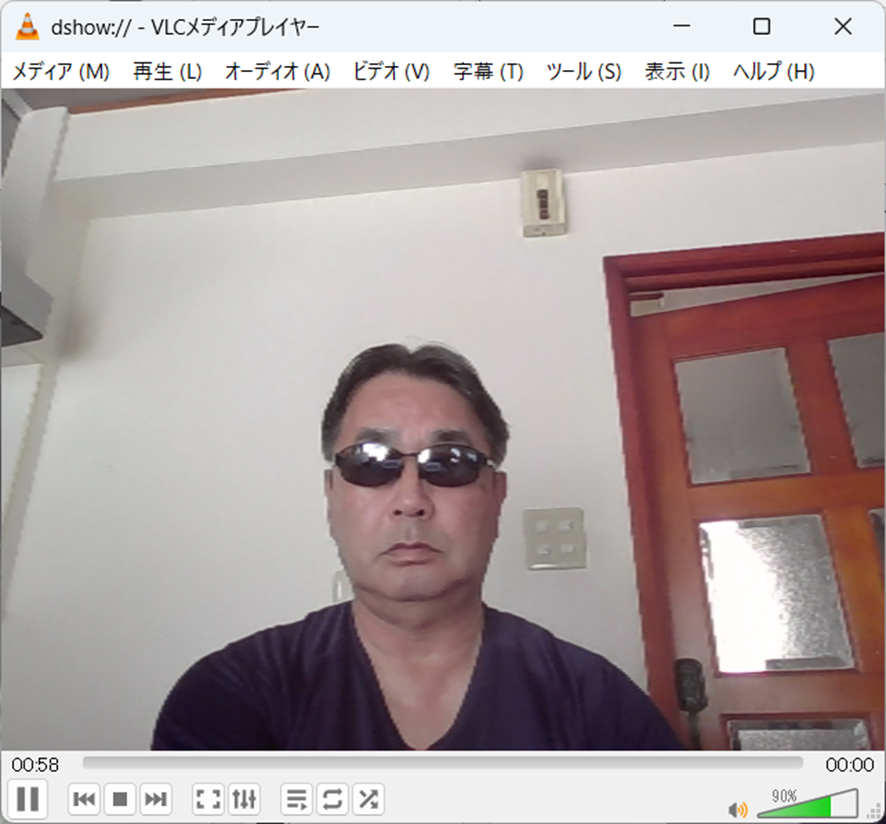Open the 再生 (L) menu
The width and height of the screenshot is (886, 824).
click(x=167, y=71)
